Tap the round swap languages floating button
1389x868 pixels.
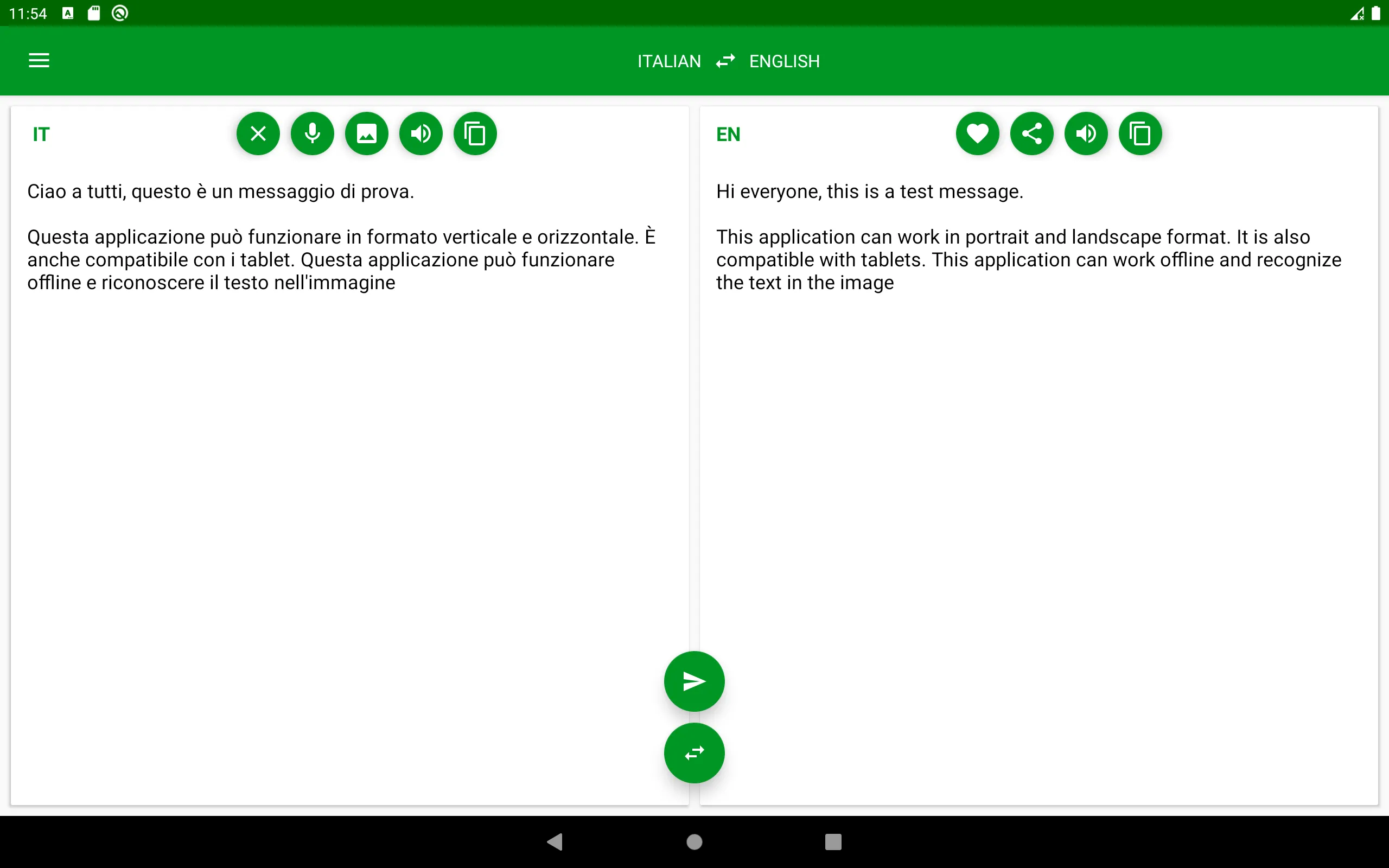pyautogui.click(x=694, y=752)
